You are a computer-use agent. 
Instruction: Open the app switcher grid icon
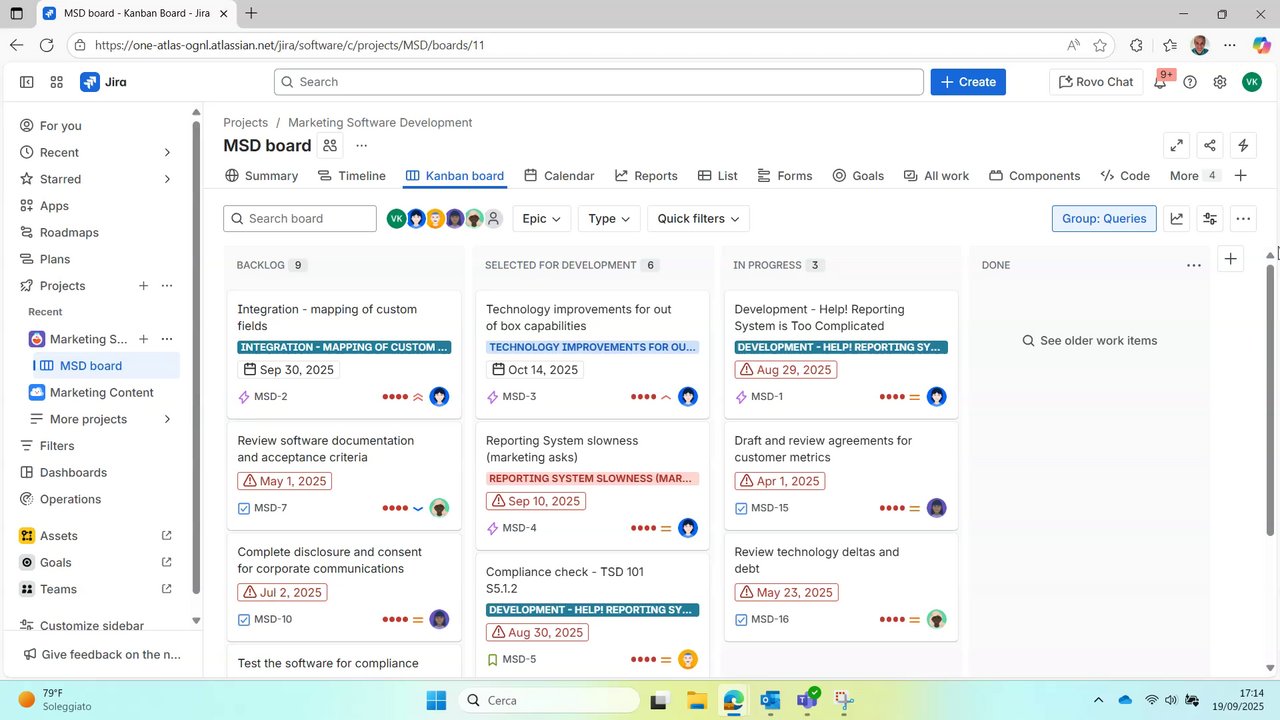coord(57,82)
